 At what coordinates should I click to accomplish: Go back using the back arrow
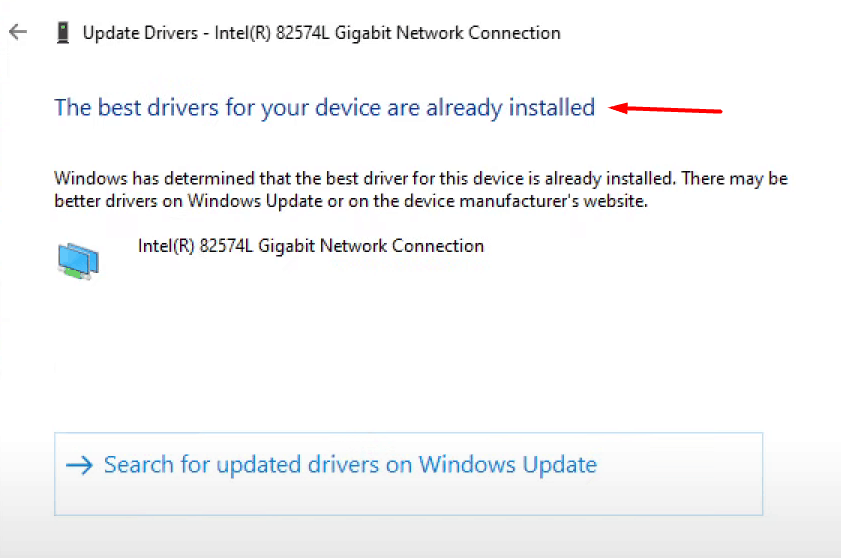coord(17,32)
